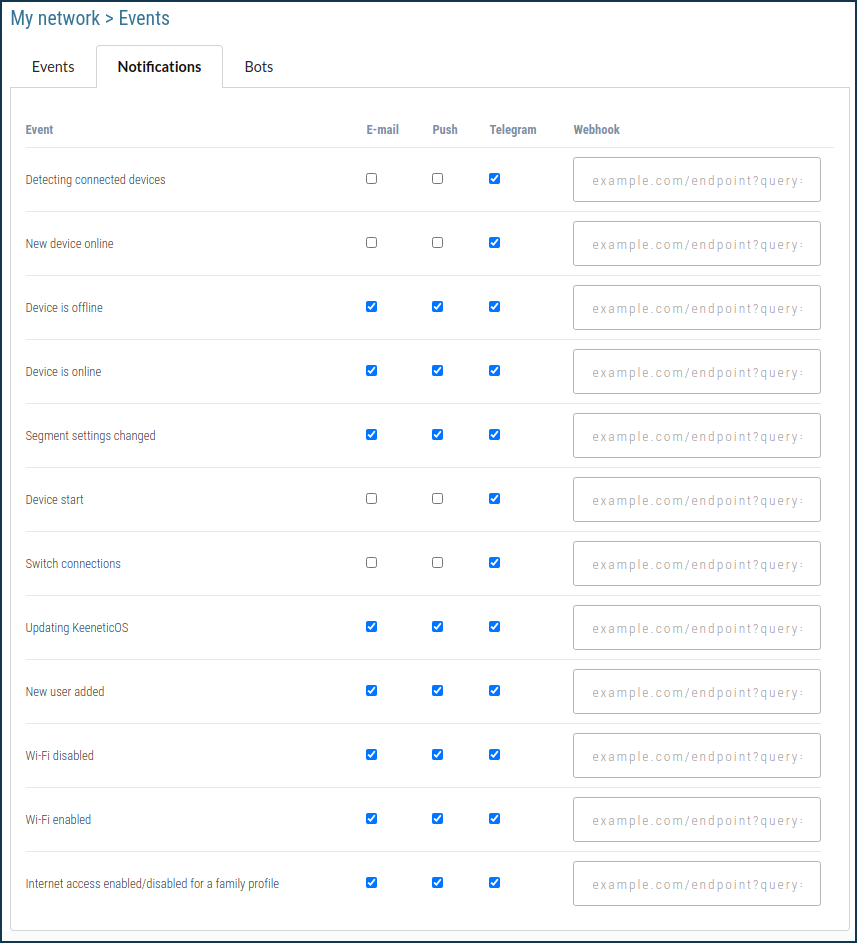Select Webhook field for Wi-Fi enabled
Image resolution: width=857 pixels, height=943 pixels.
pos(696,820)
